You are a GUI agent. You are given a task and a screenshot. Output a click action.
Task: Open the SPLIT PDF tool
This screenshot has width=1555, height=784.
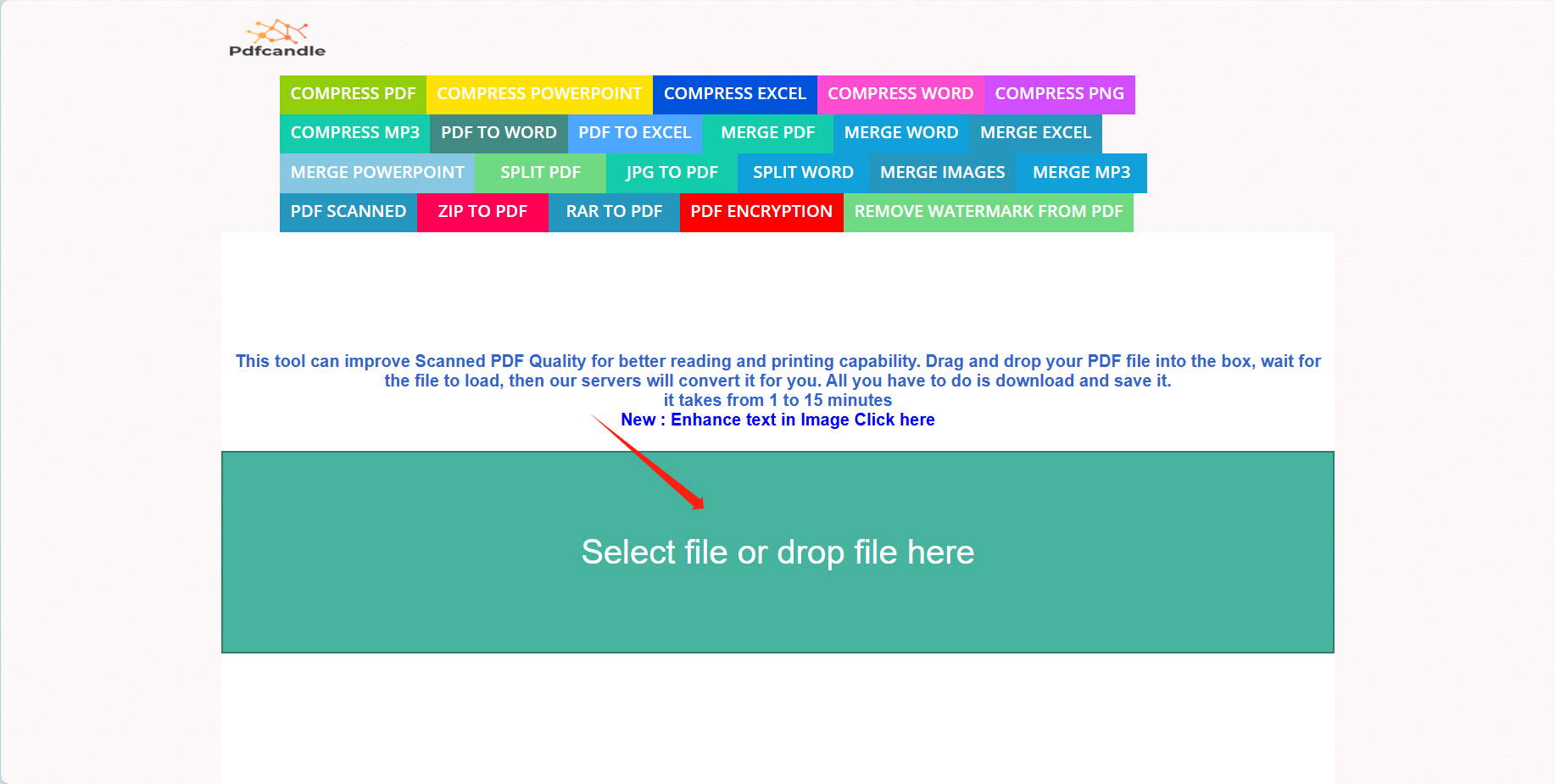pos(540,172)
